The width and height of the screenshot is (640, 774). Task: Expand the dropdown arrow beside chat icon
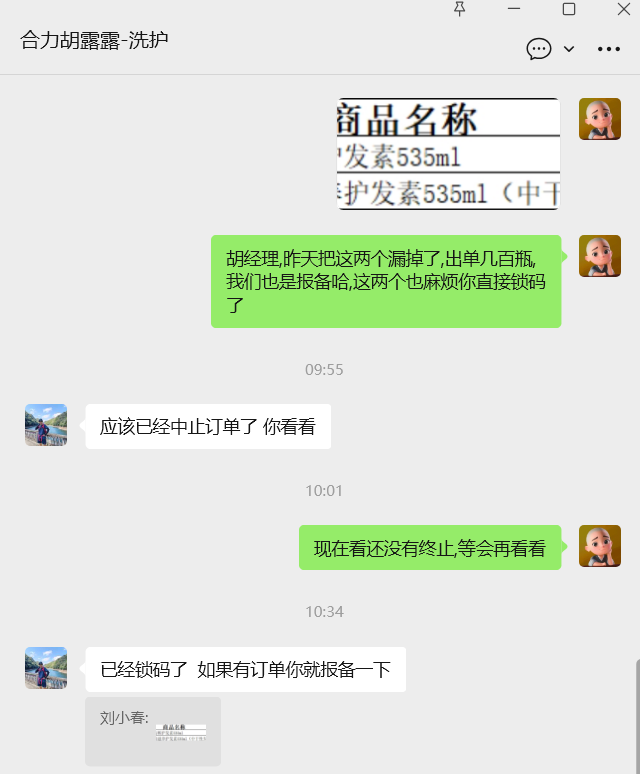click(x=569, y=49)
